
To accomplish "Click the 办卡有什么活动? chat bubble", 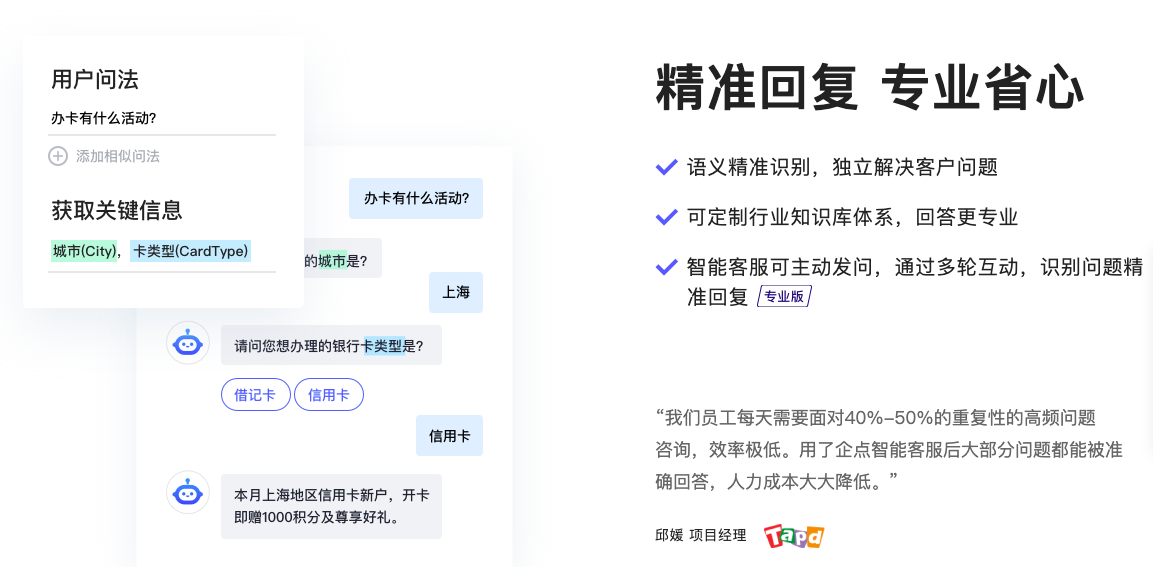I will point(416,199).
